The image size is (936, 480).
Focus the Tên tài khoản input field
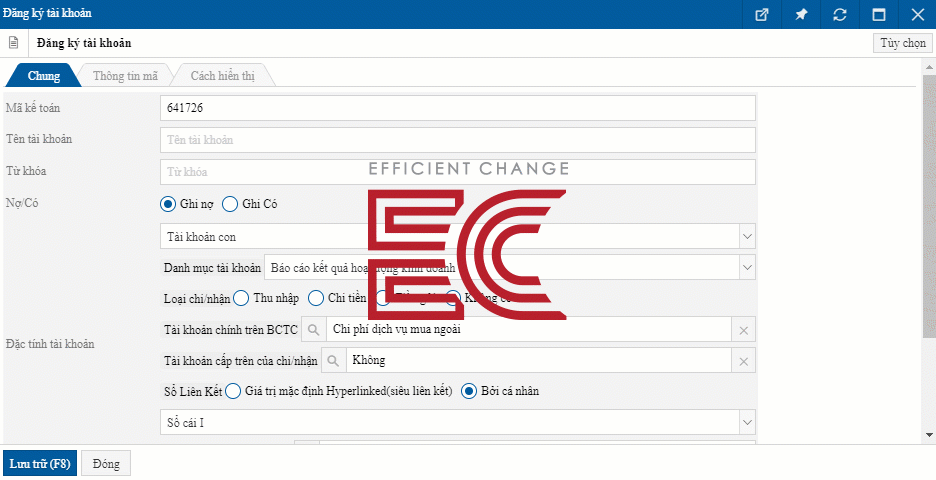tap(458, 140)
